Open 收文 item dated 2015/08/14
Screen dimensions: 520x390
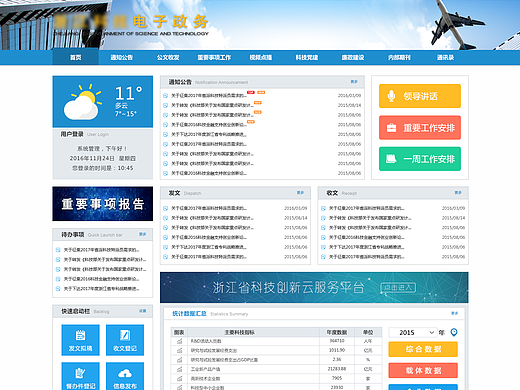tap(370, 218)
